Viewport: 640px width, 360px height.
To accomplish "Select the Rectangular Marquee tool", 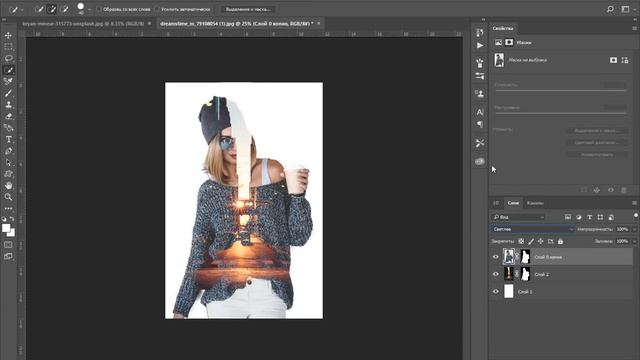I will click(9, 47).
